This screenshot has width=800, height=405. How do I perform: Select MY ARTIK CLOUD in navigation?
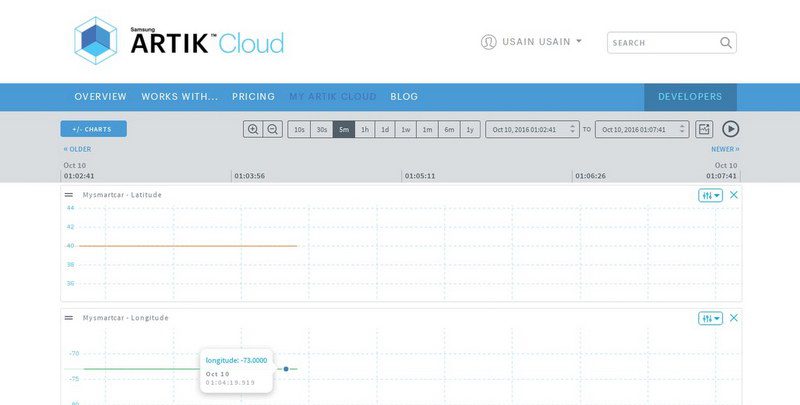(333, 96)
